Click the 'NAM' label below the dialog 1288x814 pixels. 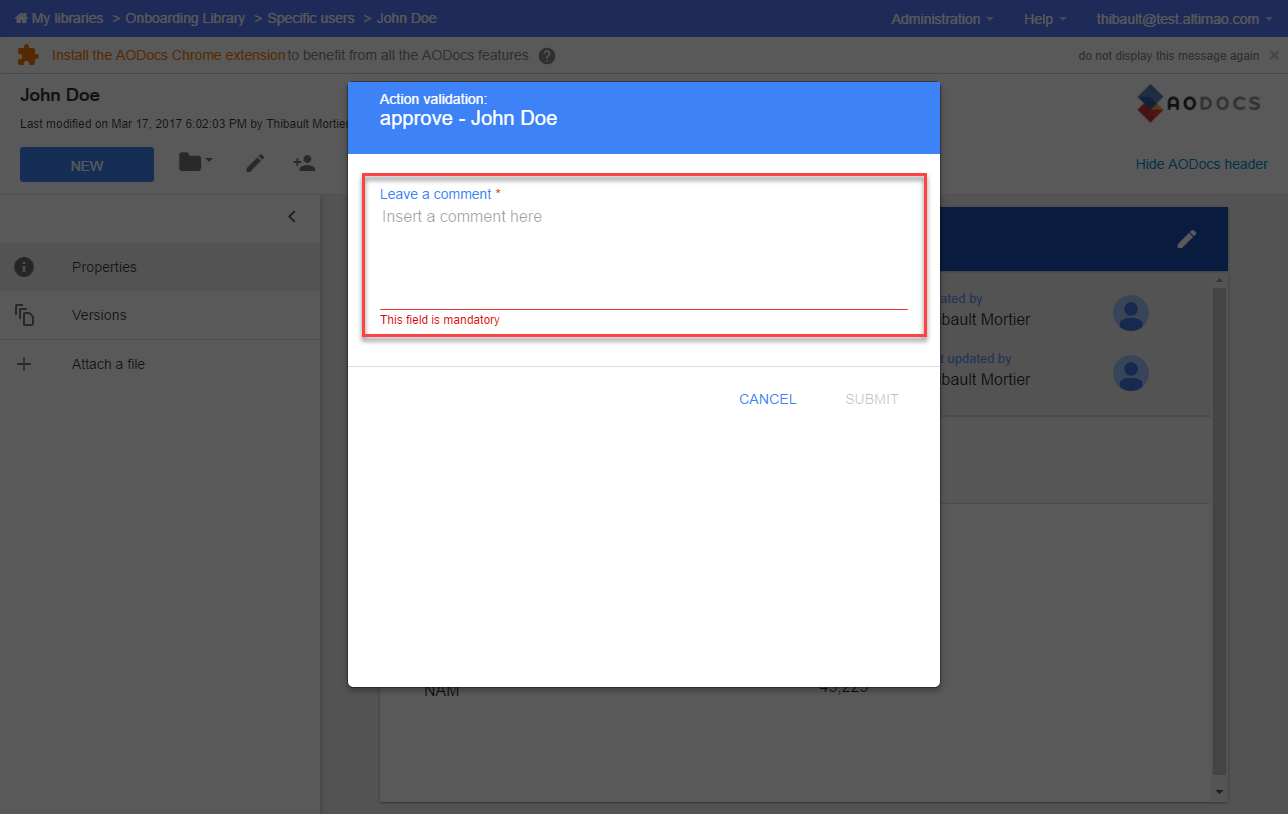click(x=442, y=691)
